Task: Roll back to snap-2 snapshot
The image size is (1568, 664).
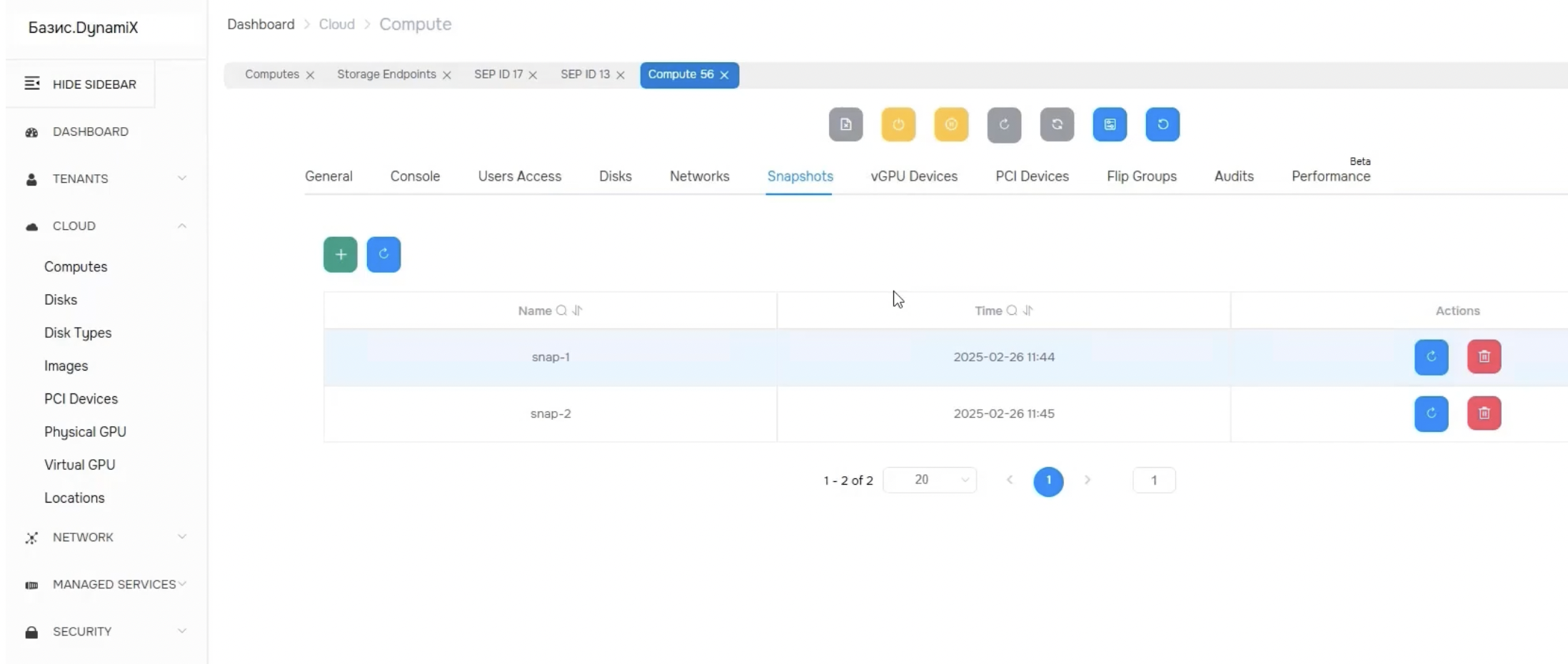Action: coord(1431,413)
